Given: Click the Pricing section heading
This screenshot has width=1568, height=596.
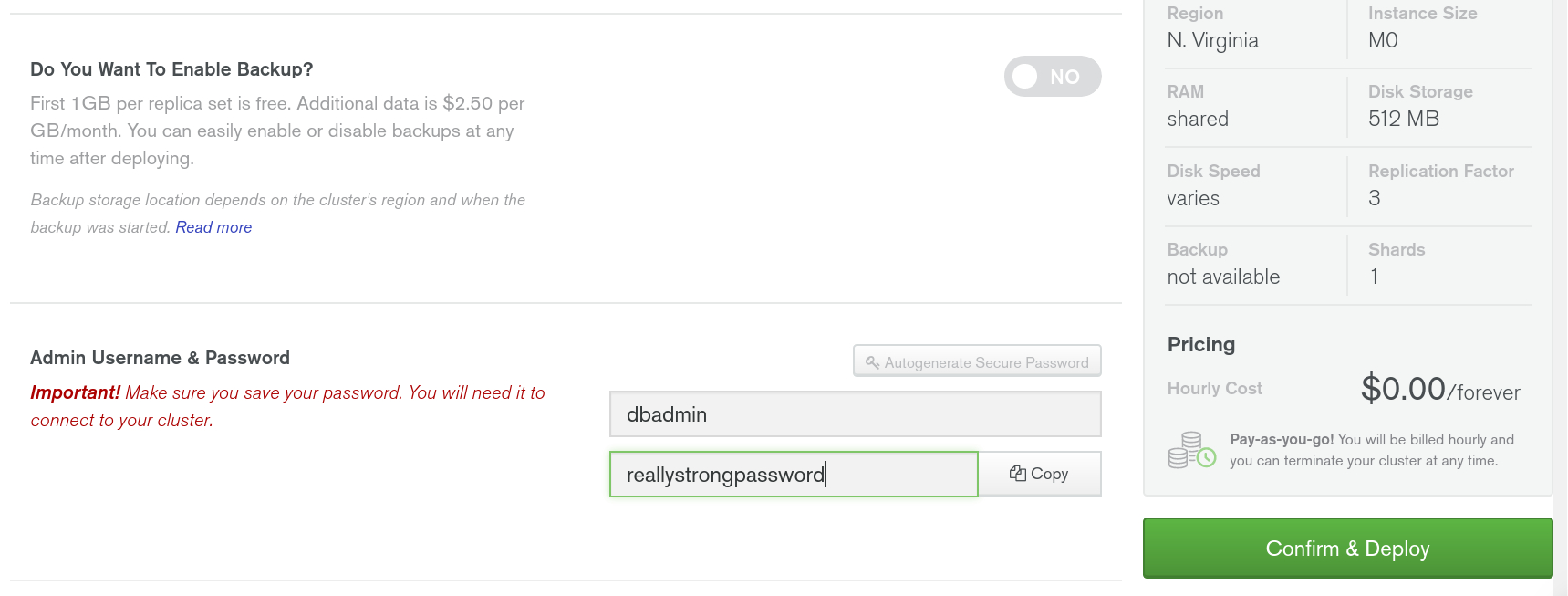Looking at the screenshot, I should coord(1201,344).
